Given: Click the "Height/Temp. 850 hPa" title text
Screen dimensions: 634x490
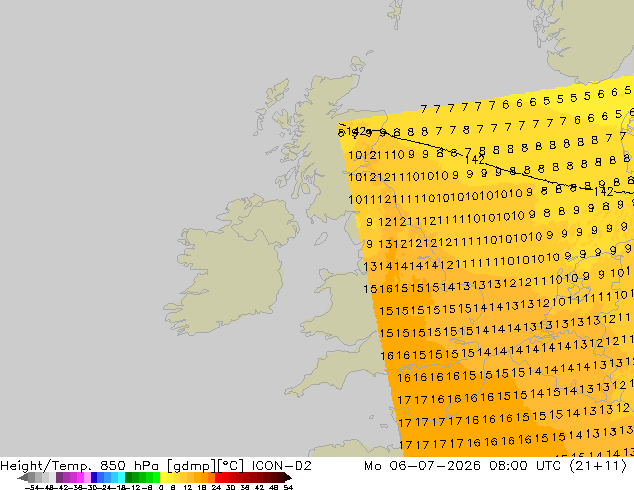Looking at the screenshot, I should coord(80,465).
